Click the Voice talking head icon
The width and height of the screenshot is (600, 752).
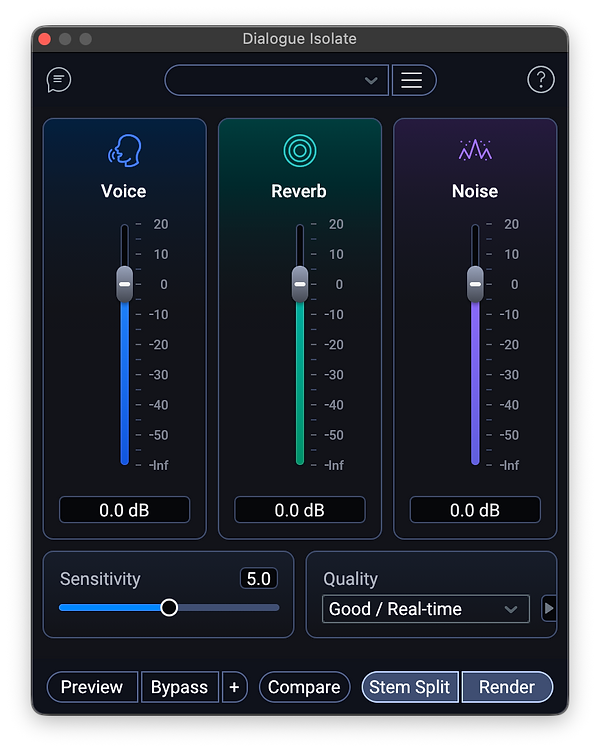coord(125,151)
